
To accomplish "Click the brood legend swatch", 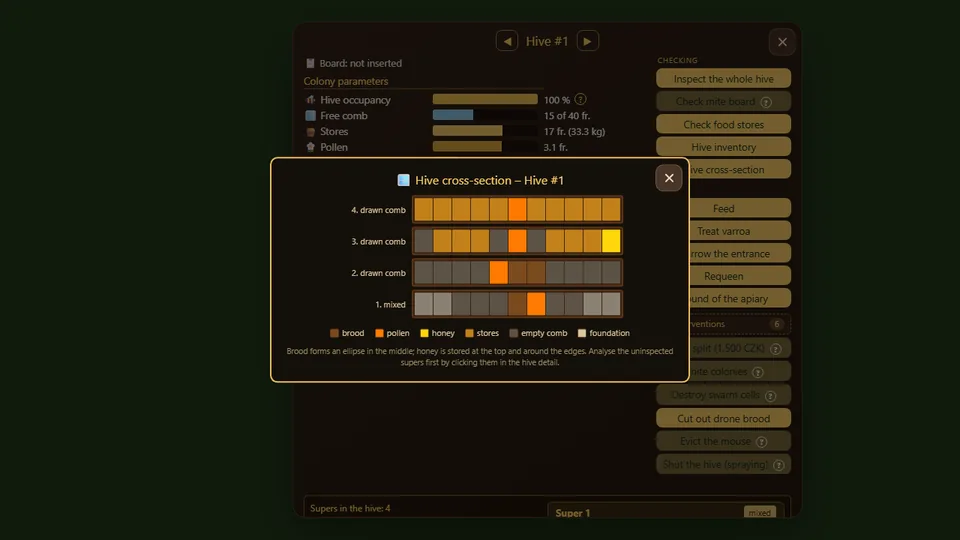I will pyautogui.click(x=334, y=333).
